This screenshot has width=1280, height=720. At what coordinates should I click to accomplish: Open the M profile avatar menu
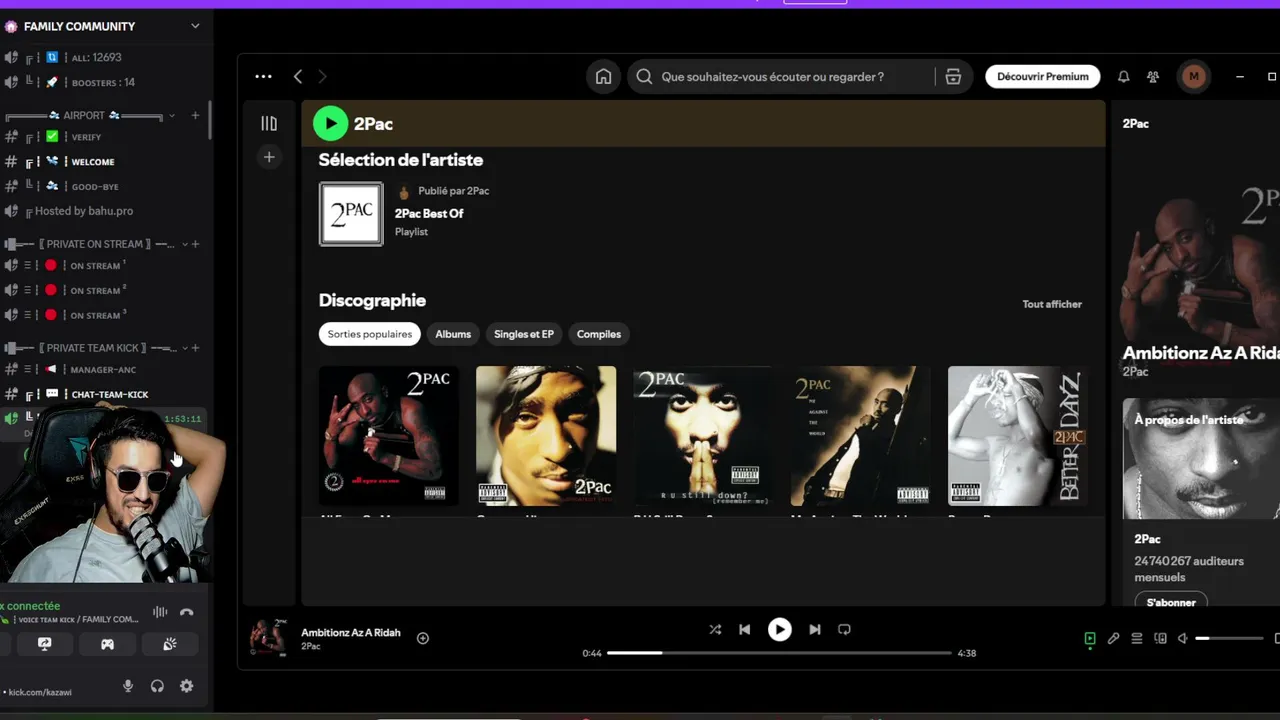click(1193, 76)
